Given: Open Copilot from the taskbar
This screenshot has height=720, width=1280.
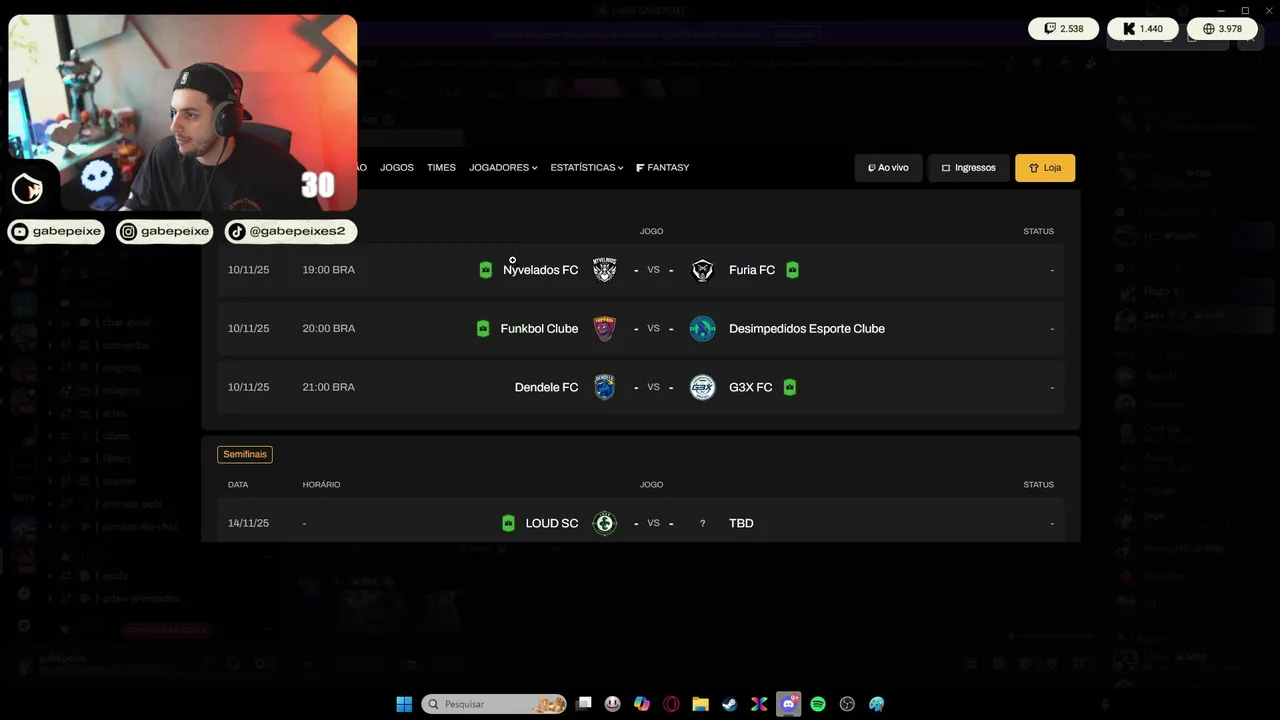Looking at the screenshot, I should 642,704.
